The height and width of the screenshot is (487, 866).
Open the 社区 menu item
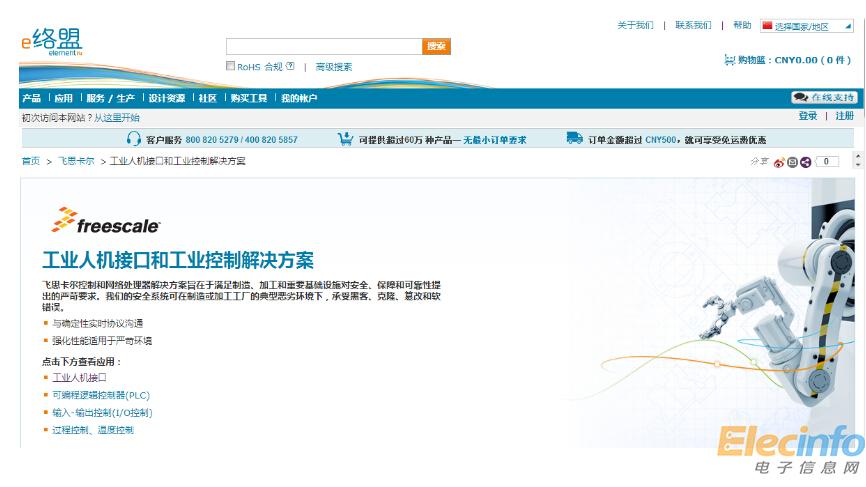point(207,98)
